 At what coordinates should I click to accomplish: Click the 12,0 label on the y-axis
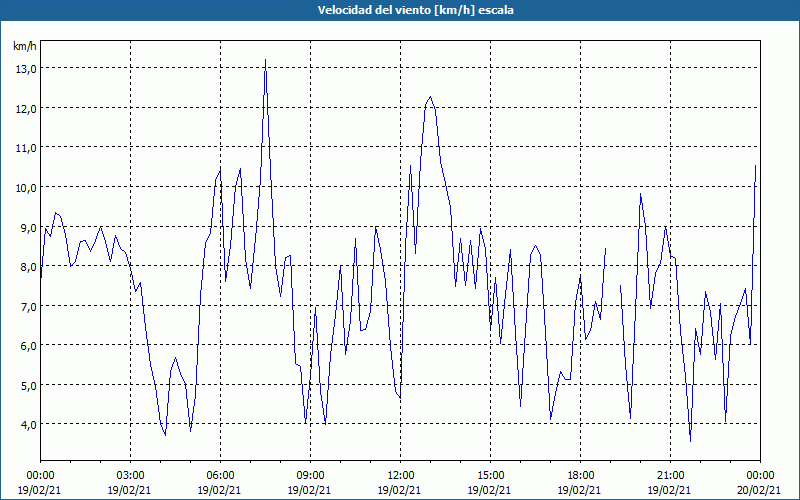(x=26, y=109)
